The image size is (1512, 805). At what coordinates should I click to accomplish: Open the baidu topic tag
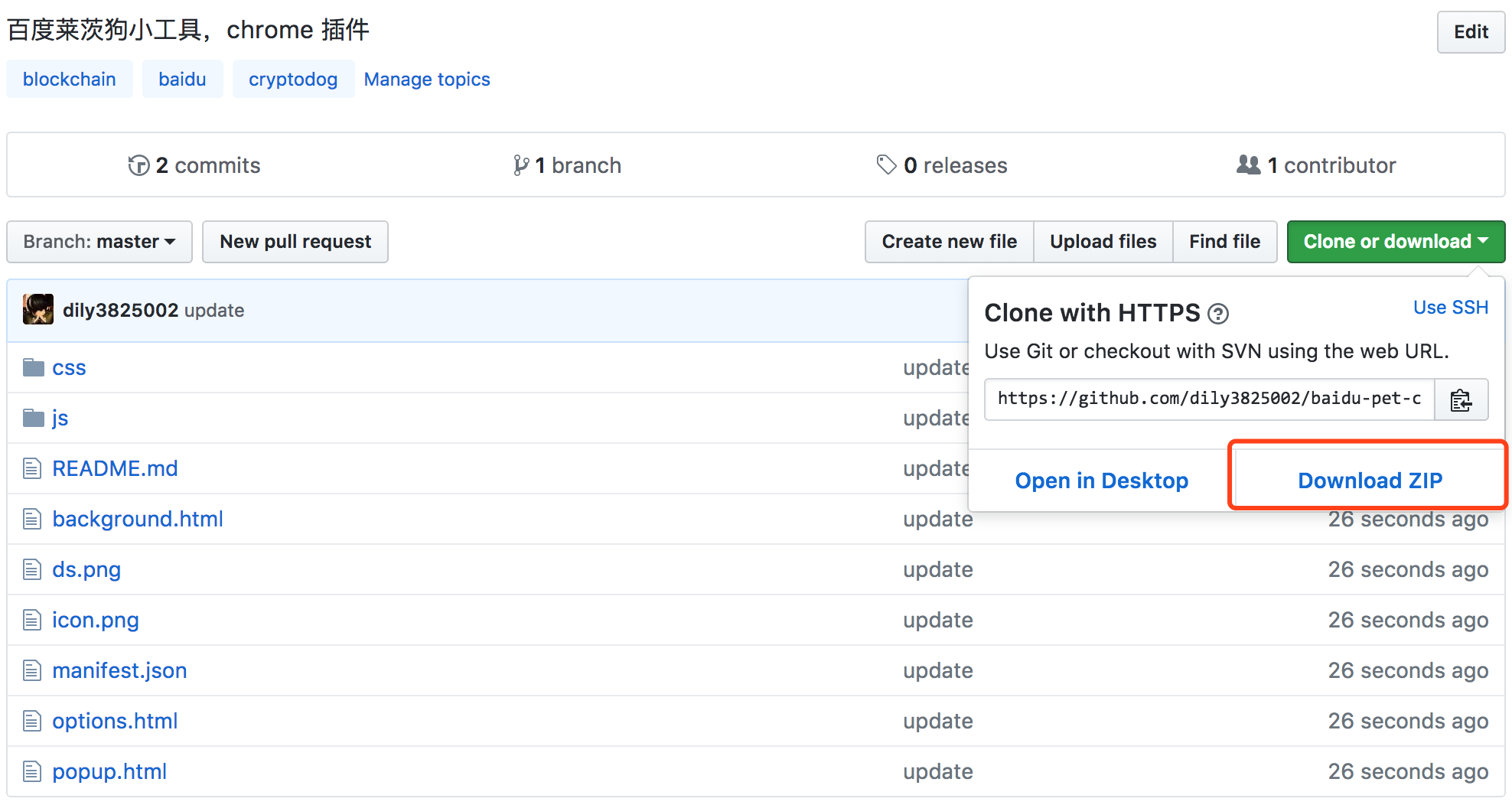pos(182,80)
